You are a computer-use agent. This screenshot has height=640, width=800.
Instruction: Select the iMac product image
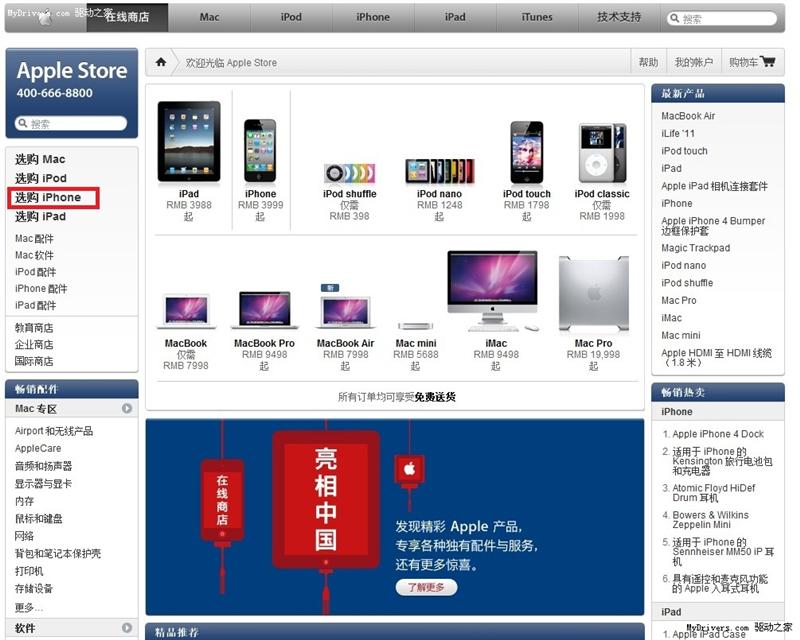point(492,291)
